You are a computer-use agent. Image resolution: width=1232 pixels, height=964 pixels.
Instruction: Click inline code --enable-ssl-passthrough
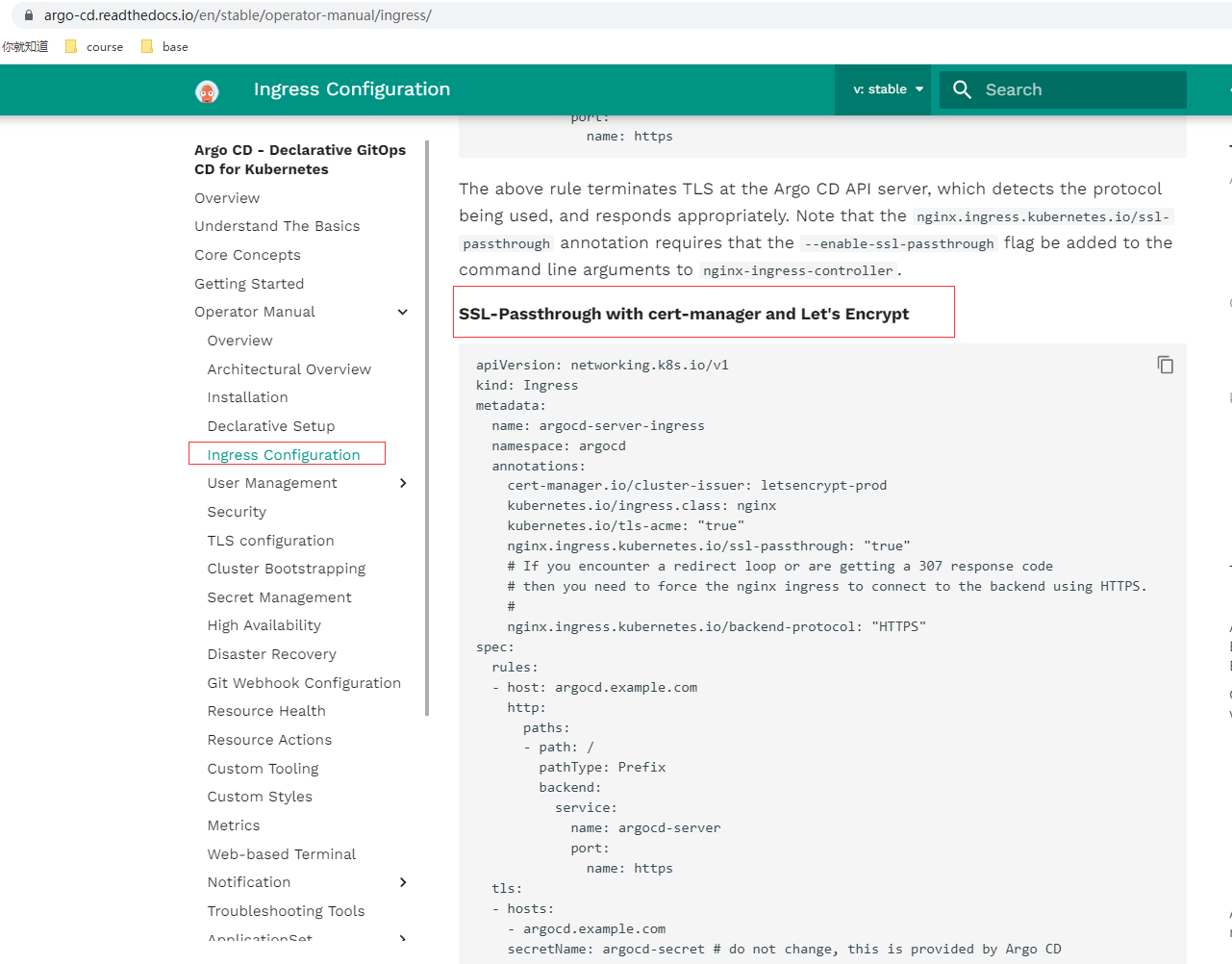pyautogui.click(x=899, y=243)
